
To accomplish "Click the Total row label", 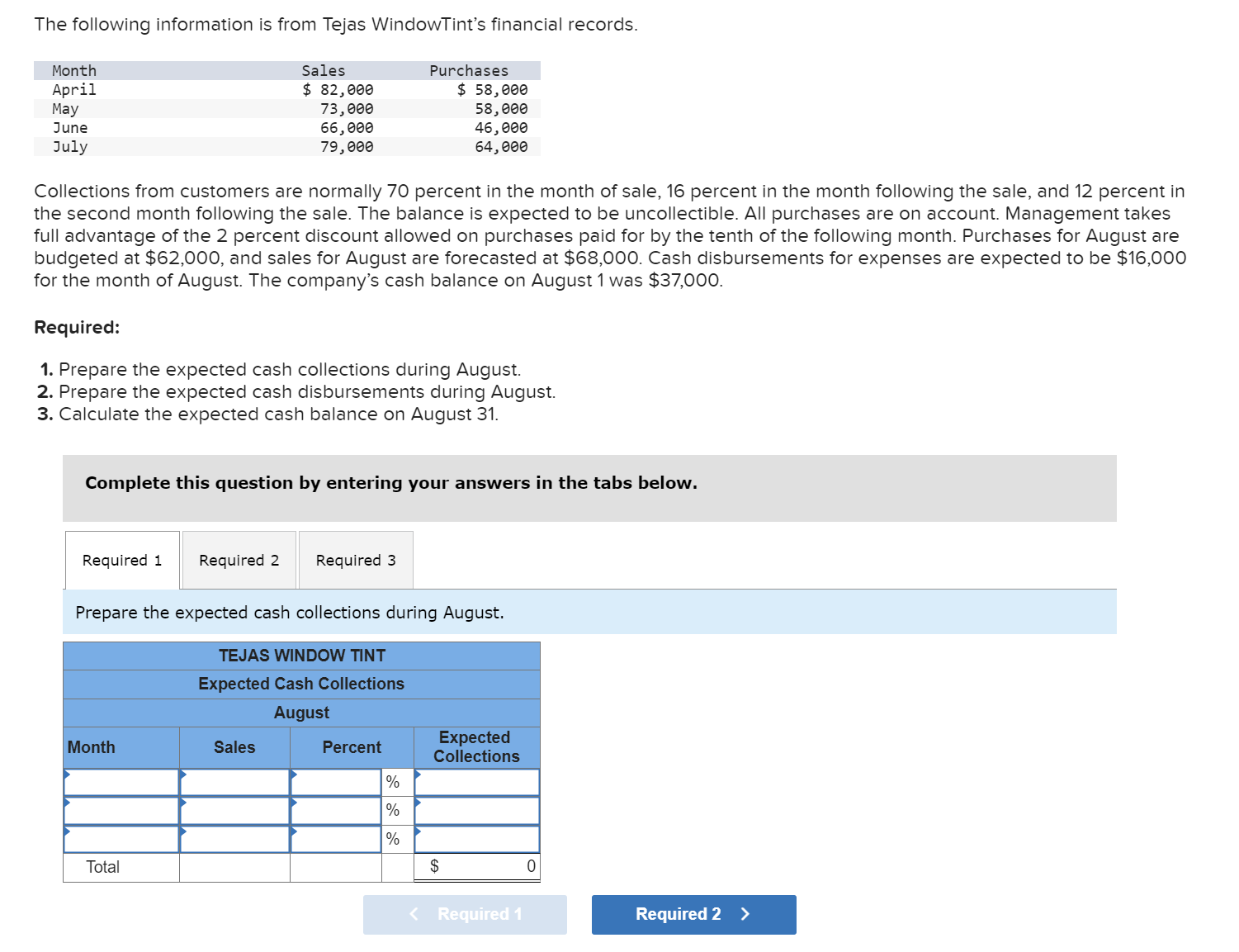I will click(103, 867).
